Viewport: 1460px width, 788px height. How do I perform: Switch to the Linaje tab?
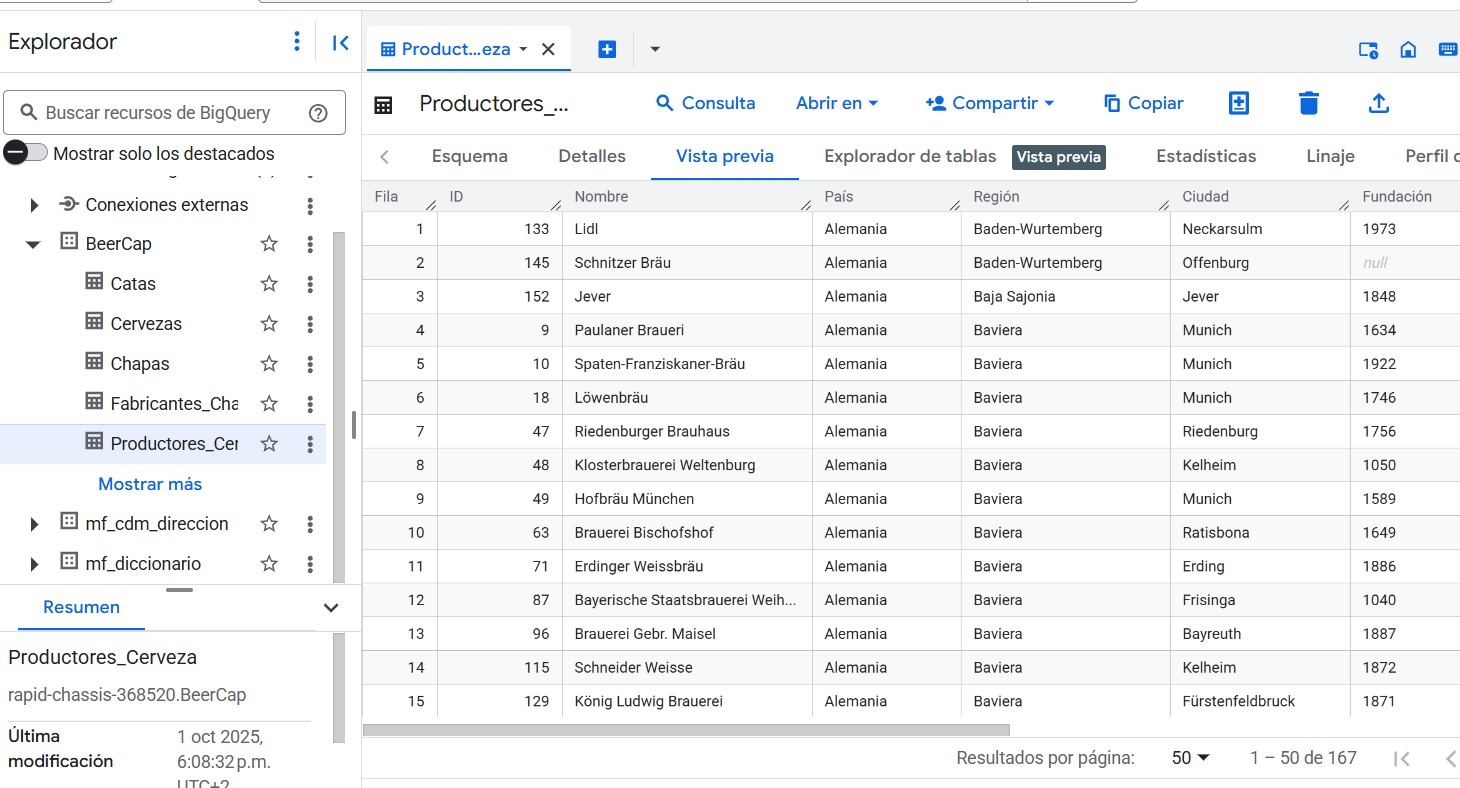[1330, 156]
